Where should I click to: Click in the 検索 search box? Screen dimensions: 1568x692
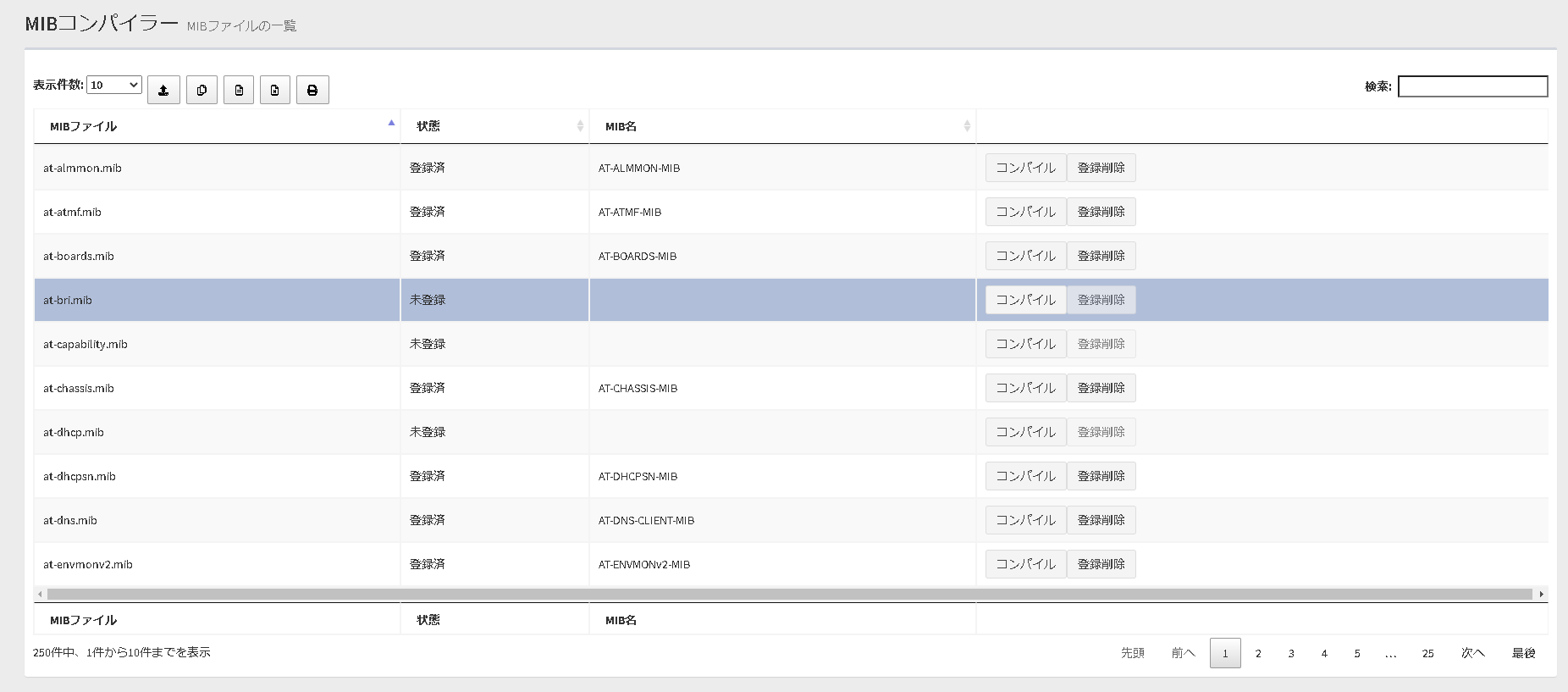[x=1472, y=86]
